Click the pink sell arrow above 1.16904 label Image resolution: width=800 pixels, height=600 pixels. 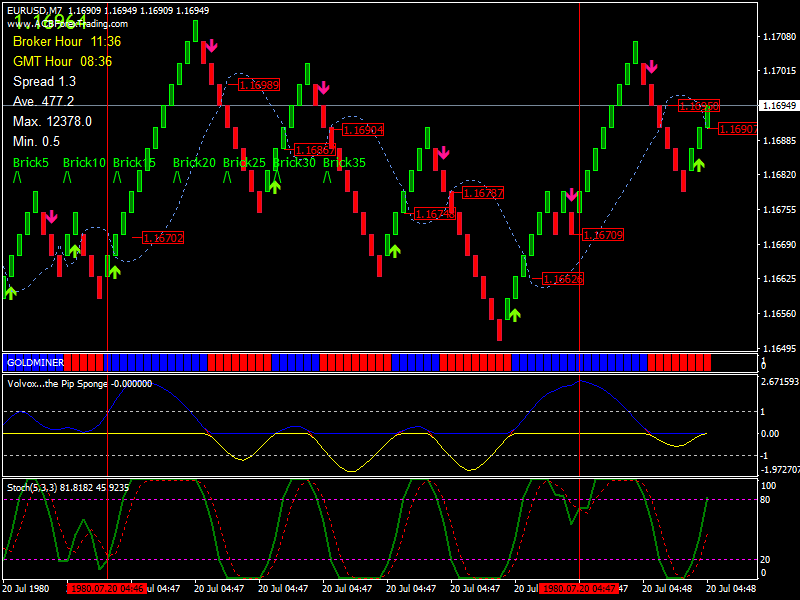coord(321,90)
